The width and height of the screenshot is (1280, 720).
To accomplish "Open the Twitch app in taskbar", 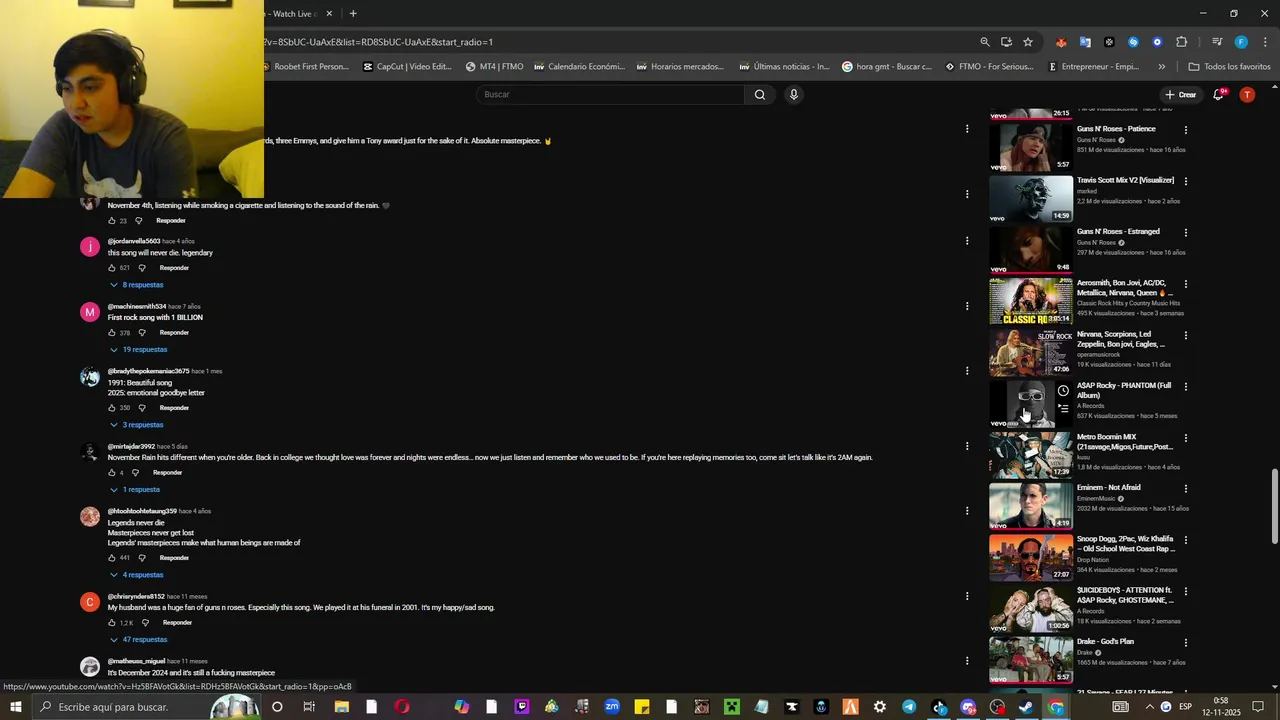I will tap(521, 707).
